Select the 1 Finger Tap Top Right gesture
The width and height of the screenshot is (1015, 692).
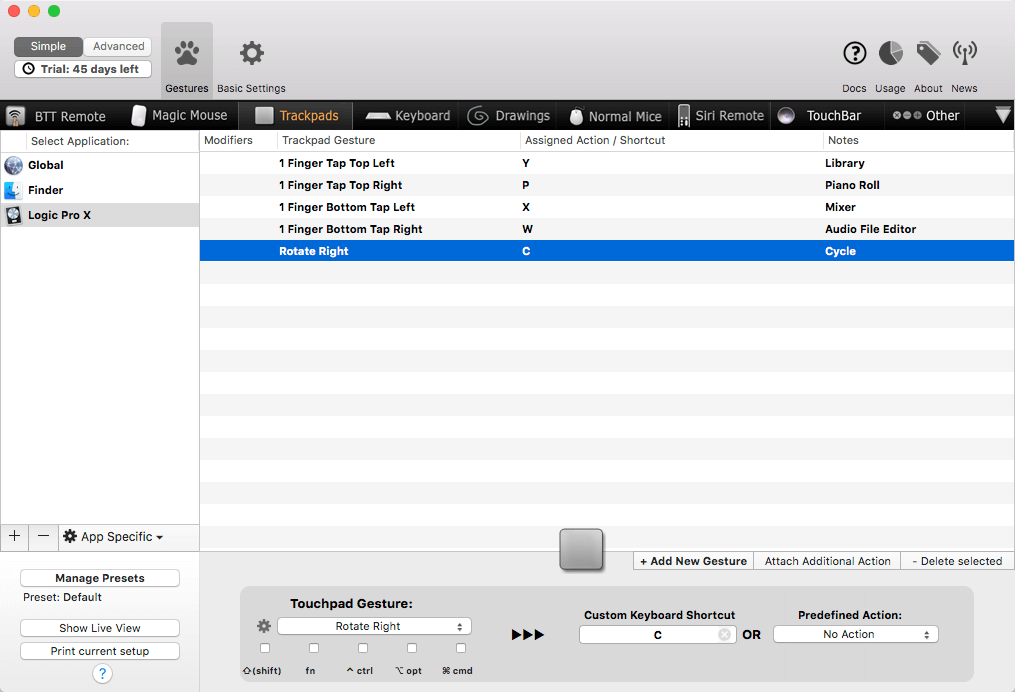coord(607,185)
